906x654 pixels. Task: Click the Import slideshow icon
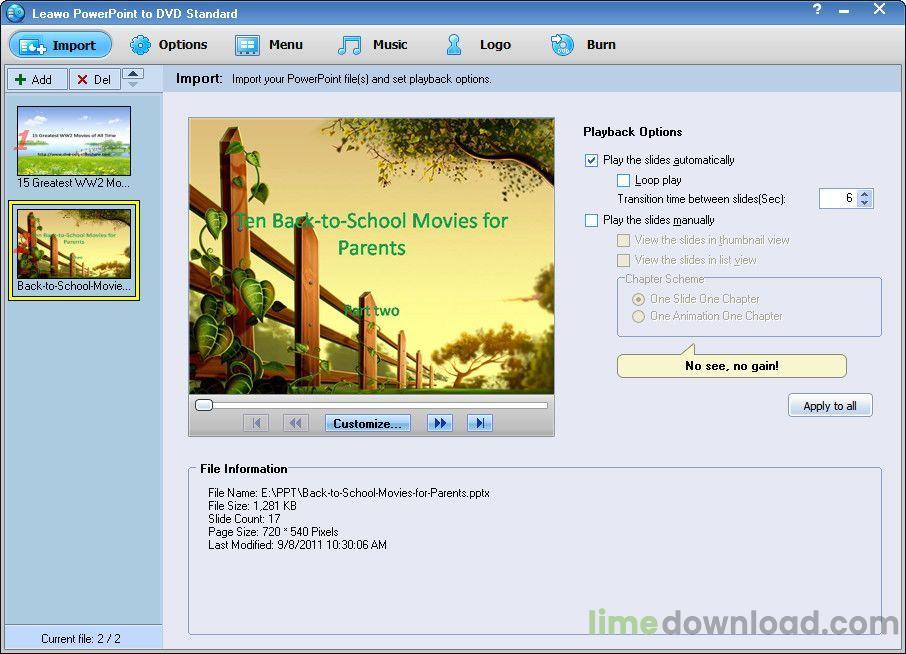pos(30,44)
